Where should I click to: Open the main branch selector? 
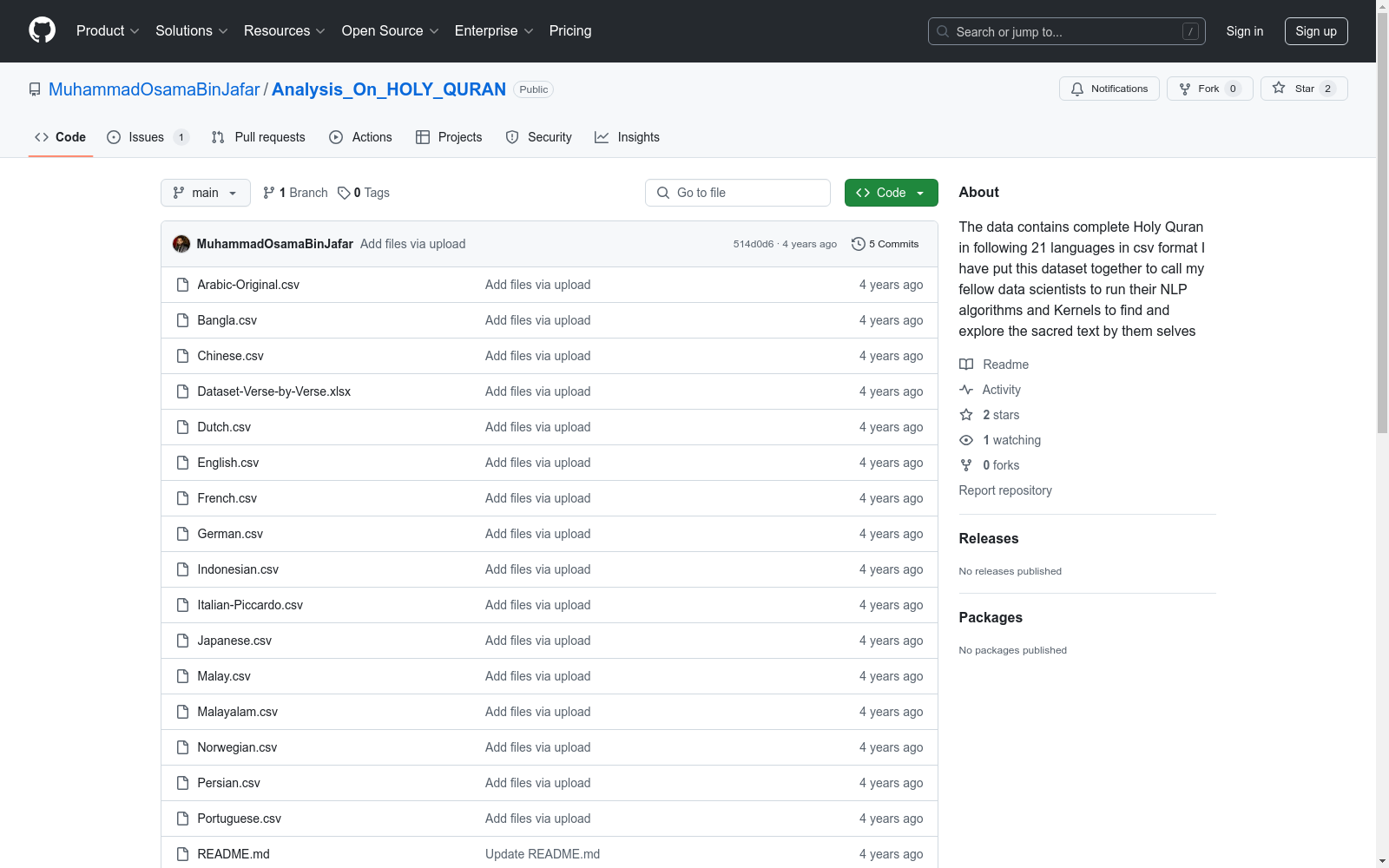[206, 193]
